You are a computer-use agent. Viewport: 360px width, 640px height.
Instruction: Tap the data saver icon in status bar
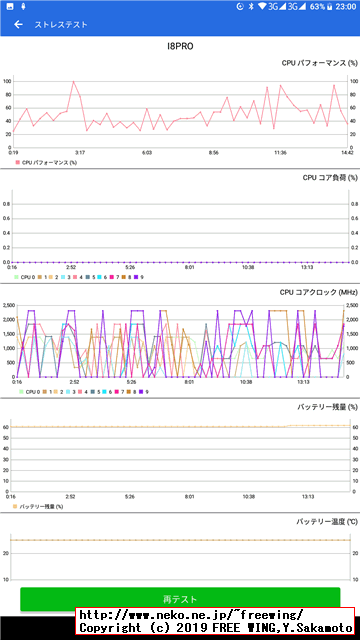click(x=240, y=7)
